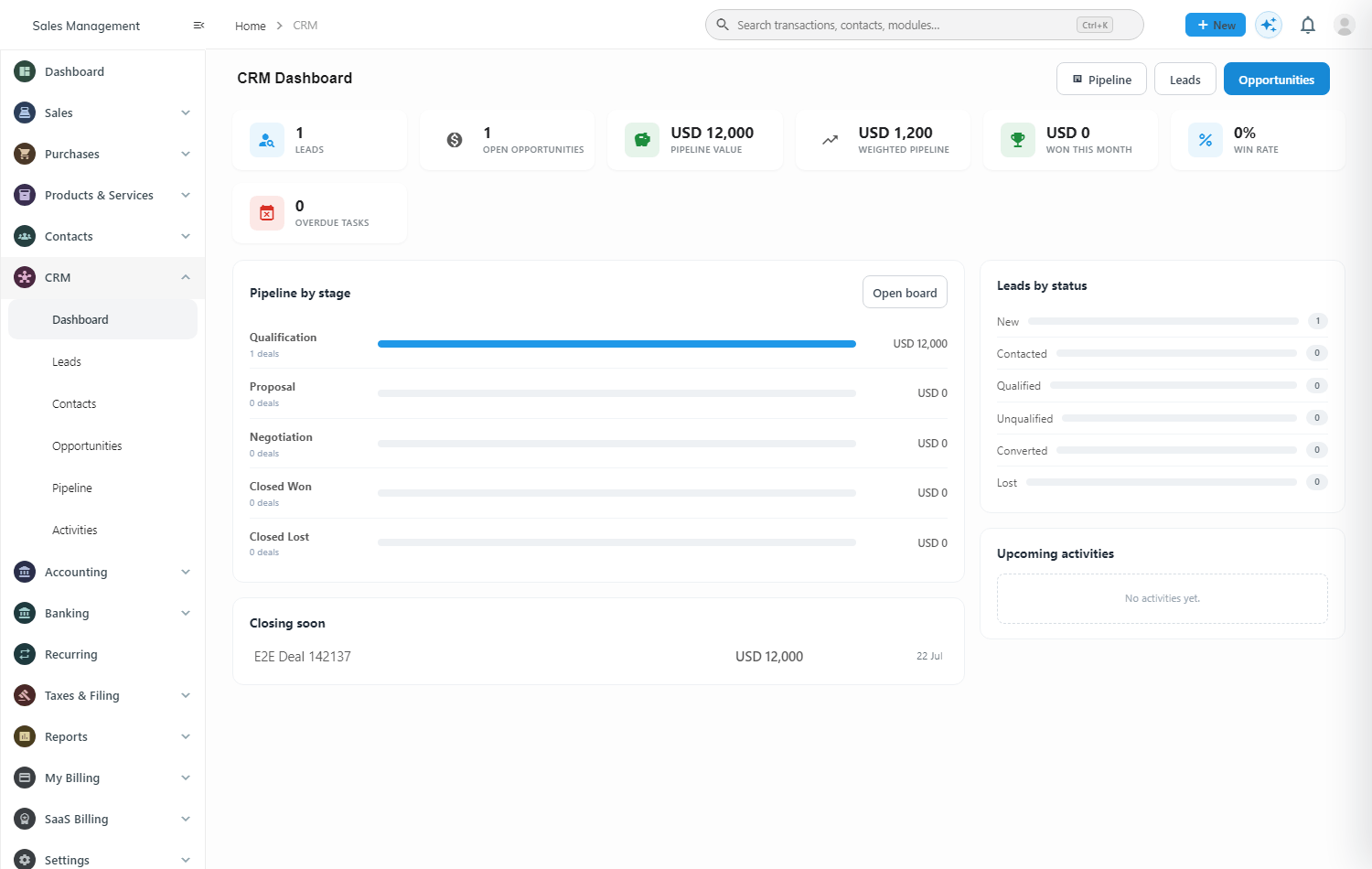Click the New leads status bar
Image resolution: width=1372 pixels, height=869 pixels.
[x=1163, y=321]
